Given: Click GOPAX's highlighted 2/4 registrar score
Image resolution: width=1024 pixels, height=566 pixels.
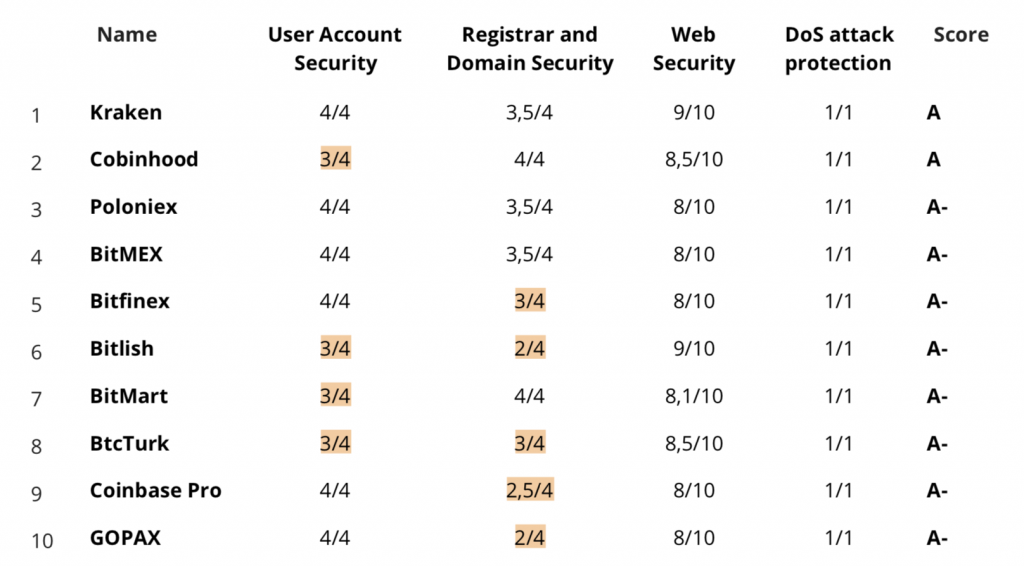Looking at the screenshot, I should (530, 537).
